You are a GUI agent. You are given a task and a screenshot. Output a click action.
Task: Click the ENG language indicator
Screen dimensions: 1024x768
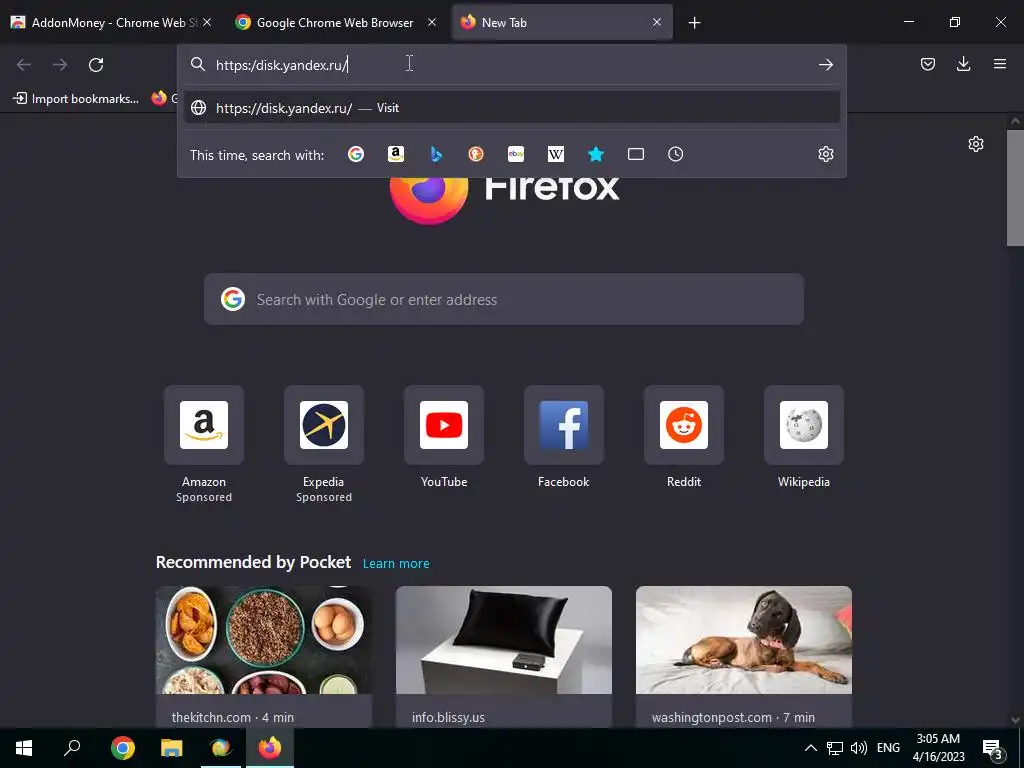coord(888,748)
